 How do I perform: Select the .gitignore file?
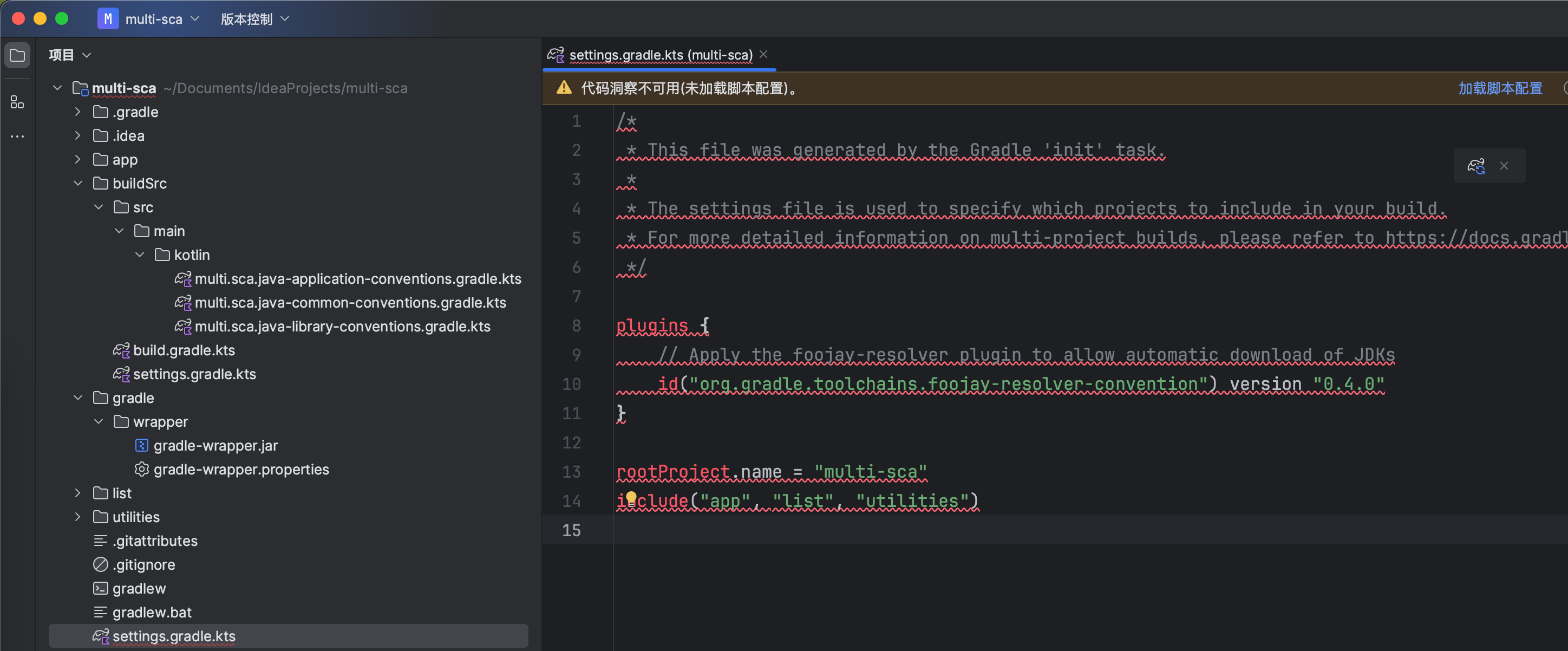pos(143,564)
